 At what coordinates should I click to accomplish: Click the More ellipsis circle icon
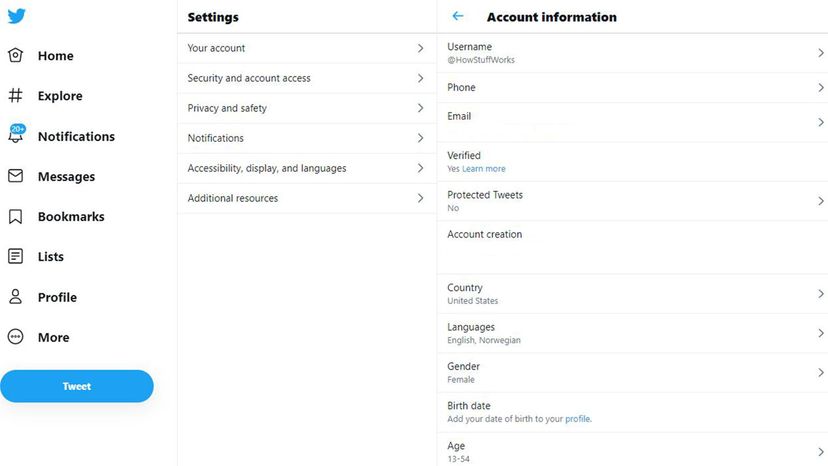[x=15, y=337]
